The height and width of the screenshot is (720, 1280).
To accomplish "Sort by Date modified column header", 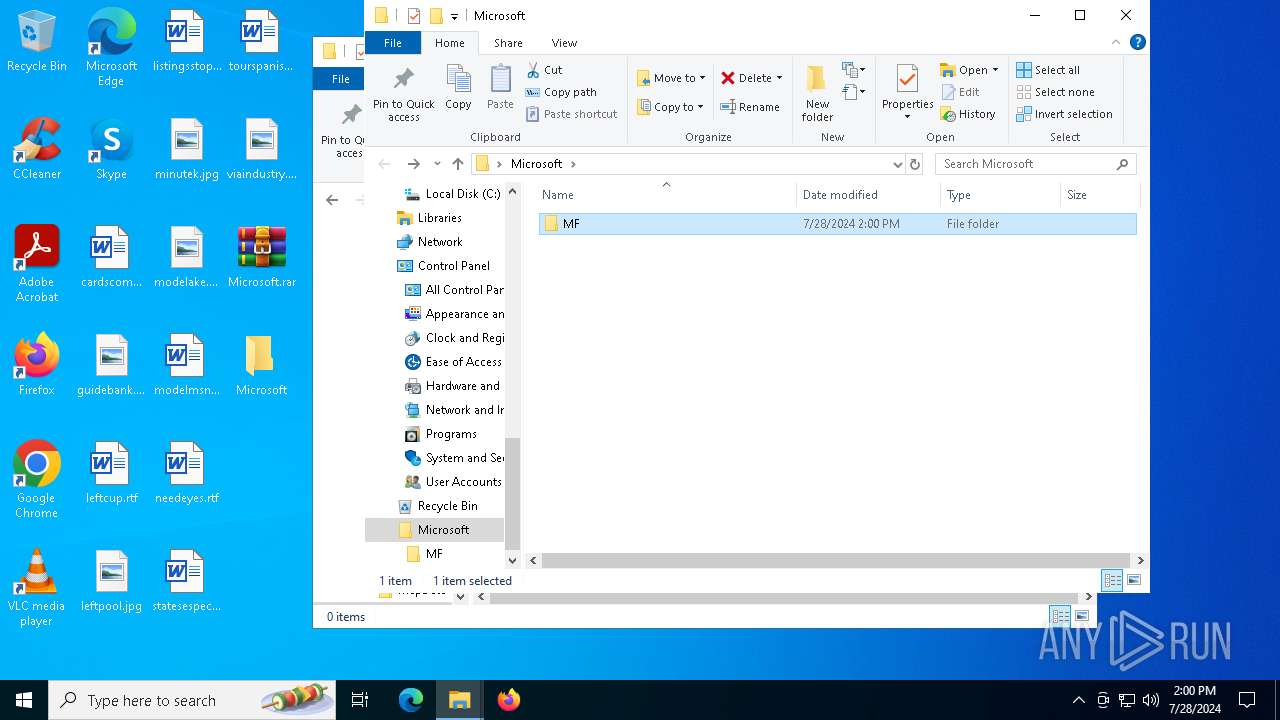I will tap(868, 195).
